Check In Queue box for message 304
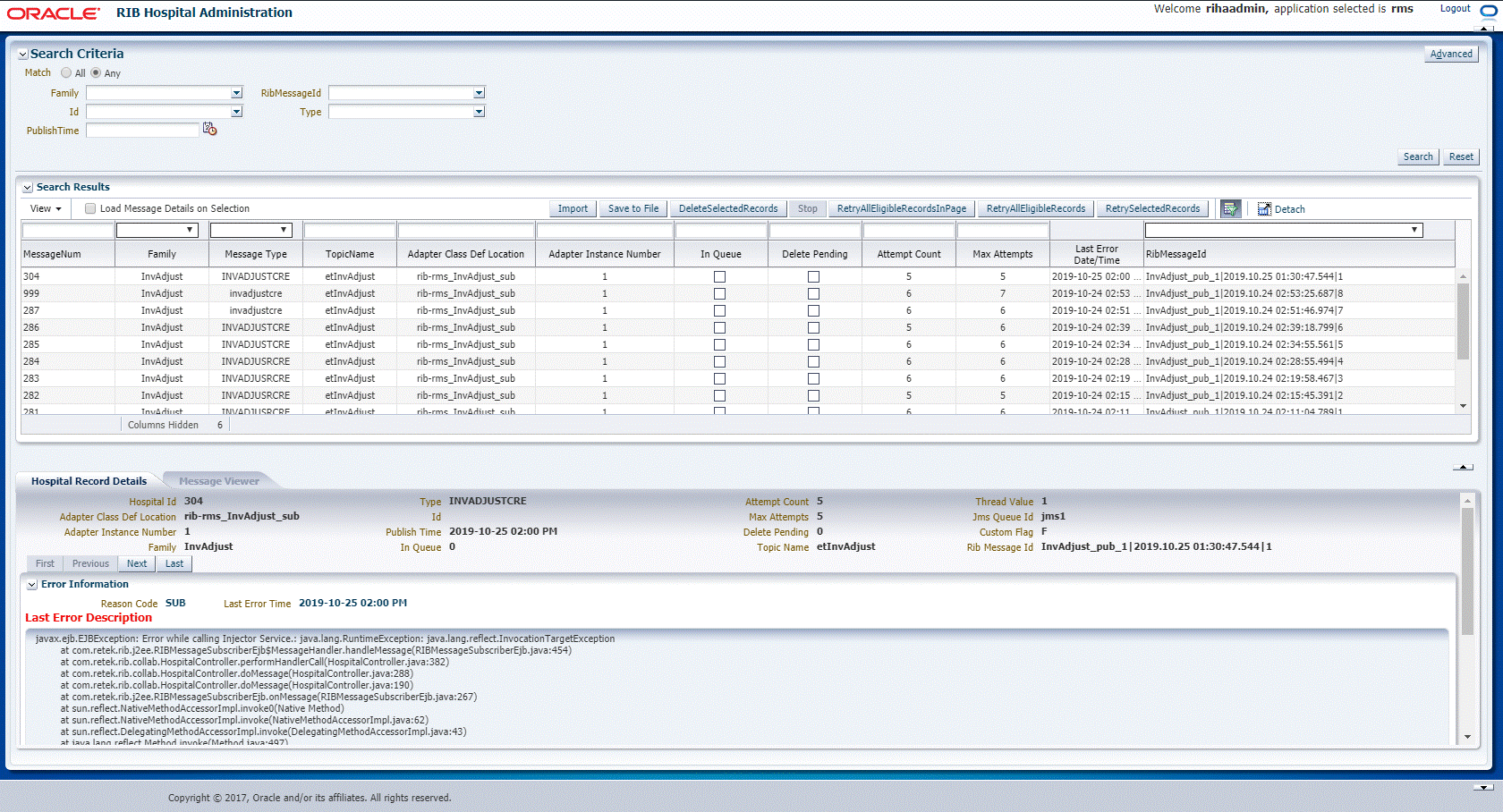The width and height of the screenshot is (1503, 812). [x=719, y=277]
